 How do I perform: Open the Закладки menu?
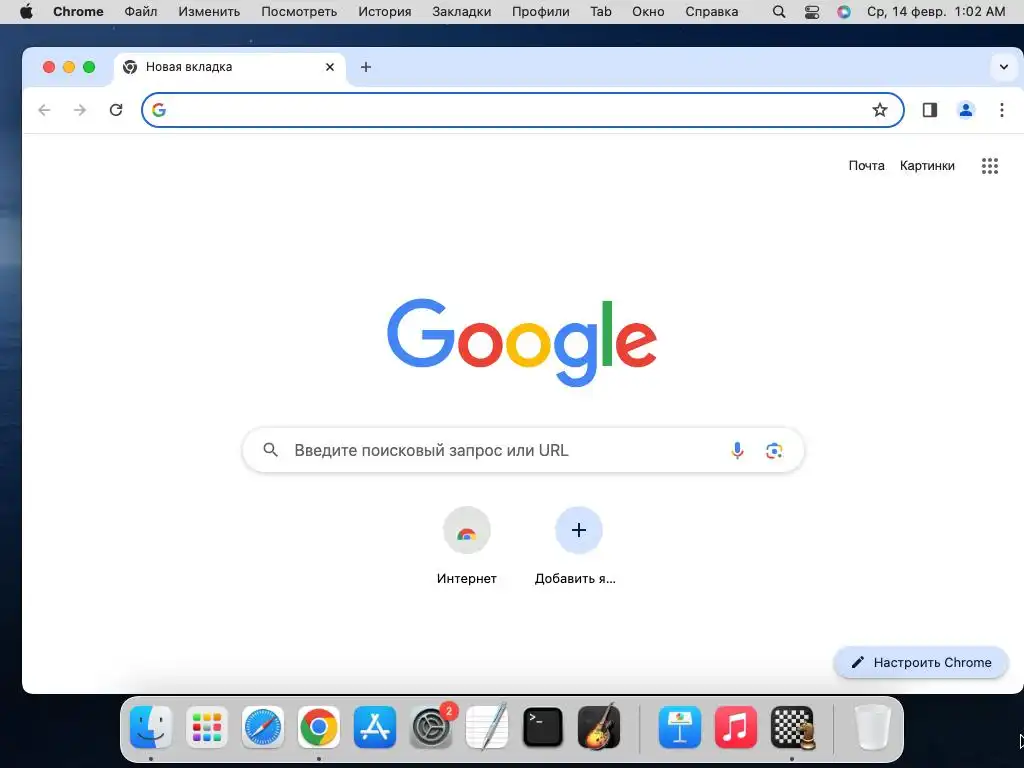(x=462, y=12)
